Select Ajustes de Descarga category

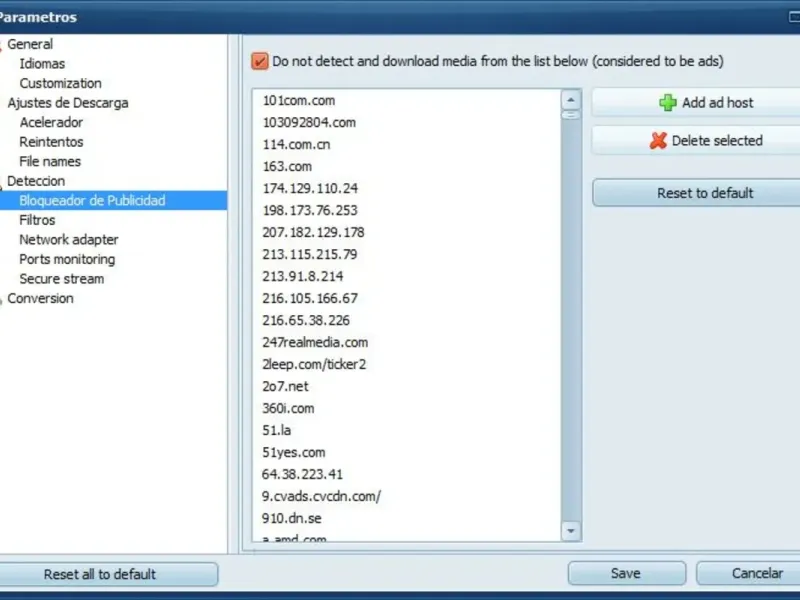[x=68, y=103]
